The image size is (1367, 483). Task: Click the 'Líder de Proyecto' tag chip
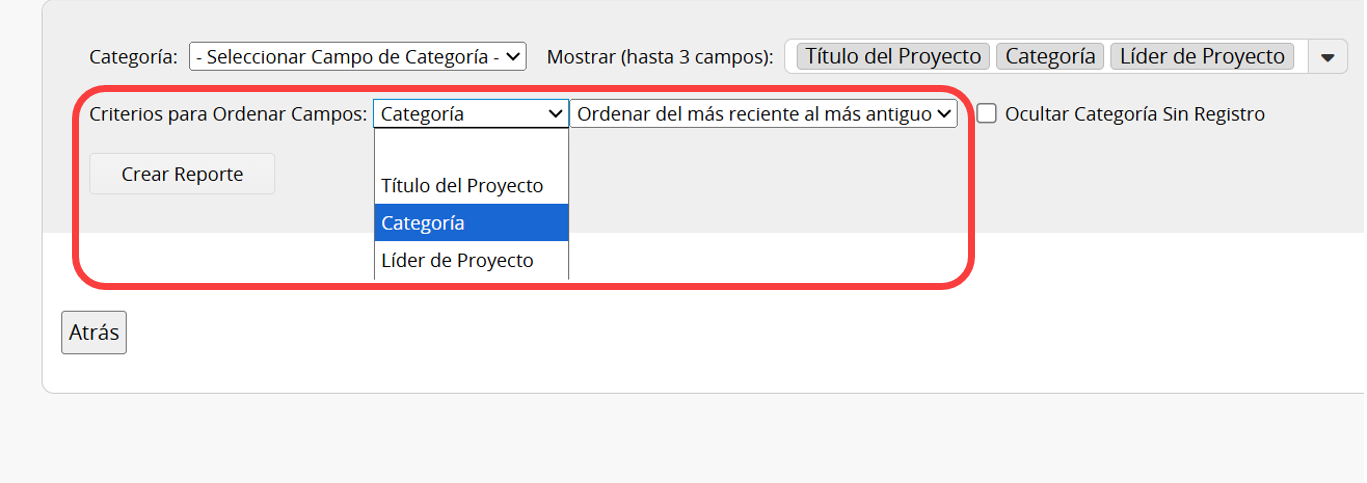click(x=1202, y=57)
